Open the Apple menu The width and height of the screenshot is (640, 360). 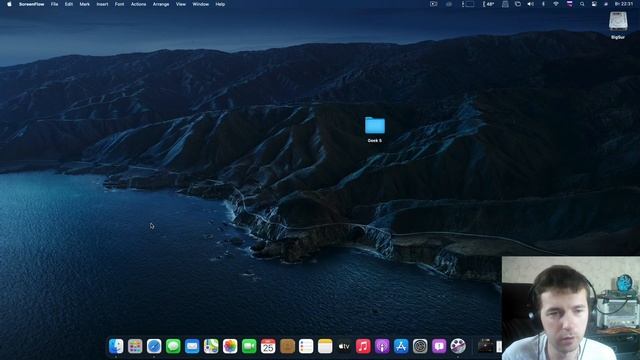pos(9,4)
